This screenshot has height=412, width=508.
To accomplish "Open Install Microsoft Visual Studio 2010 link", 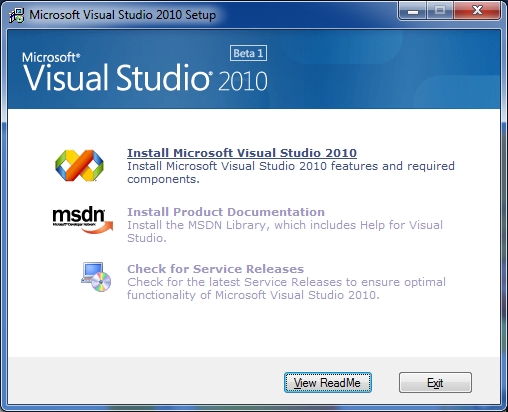I will point(242,153).
